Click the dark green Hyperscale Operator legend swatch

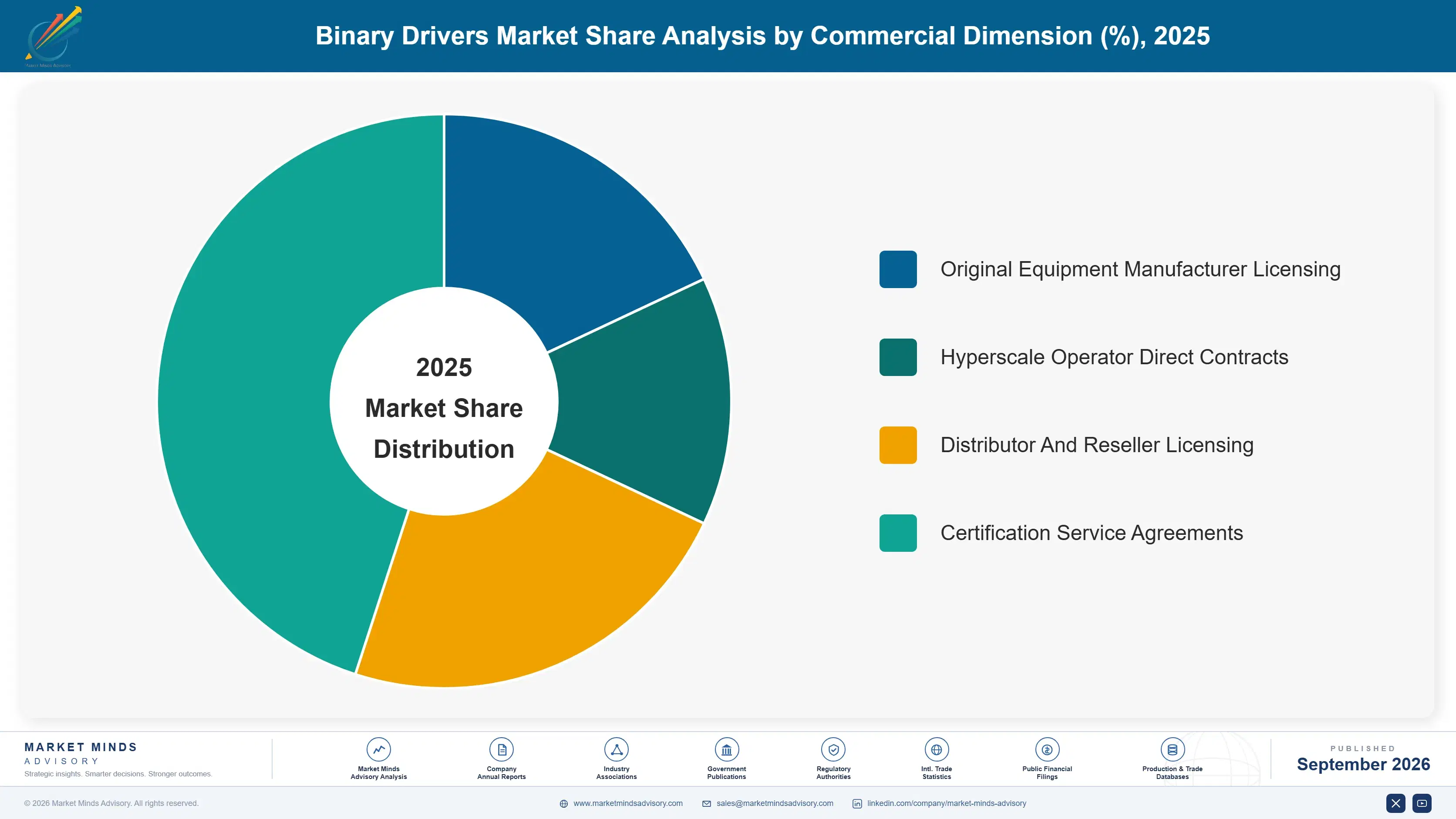coord(897,357)
